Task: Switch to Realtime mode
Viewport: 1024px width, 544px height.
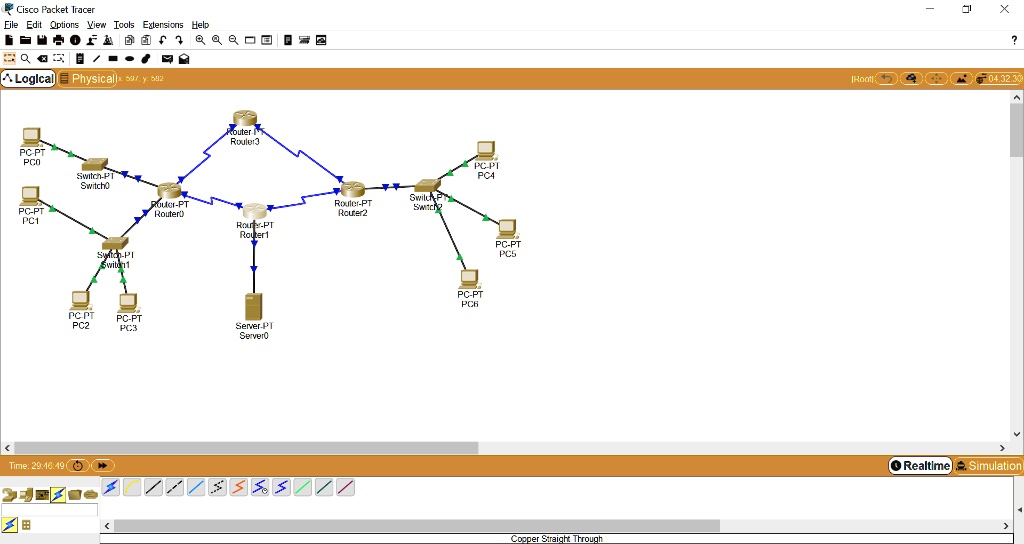Action: (x=920, y=466)
